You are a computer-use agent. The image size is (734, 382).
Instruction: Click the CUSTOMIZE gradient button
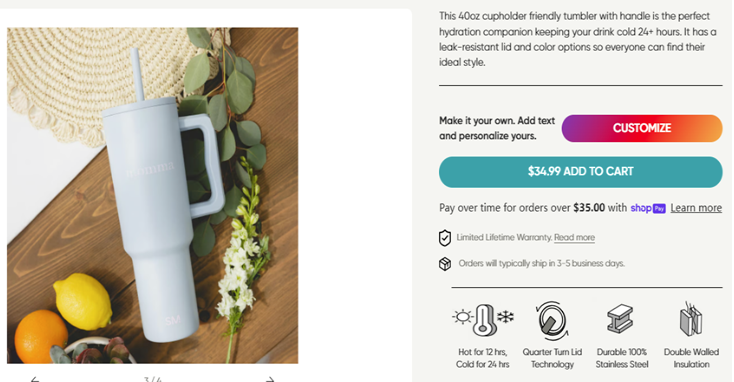pyautogui.click(x=642, y=128)
